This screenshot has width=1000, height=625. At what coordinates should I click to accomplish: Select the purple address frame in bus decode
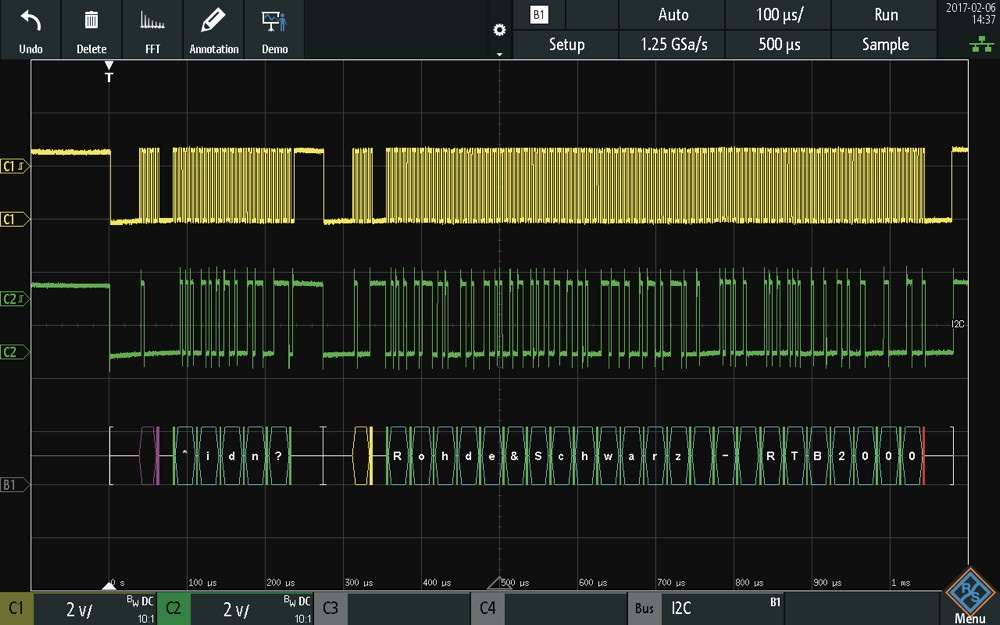click(150, 456)
